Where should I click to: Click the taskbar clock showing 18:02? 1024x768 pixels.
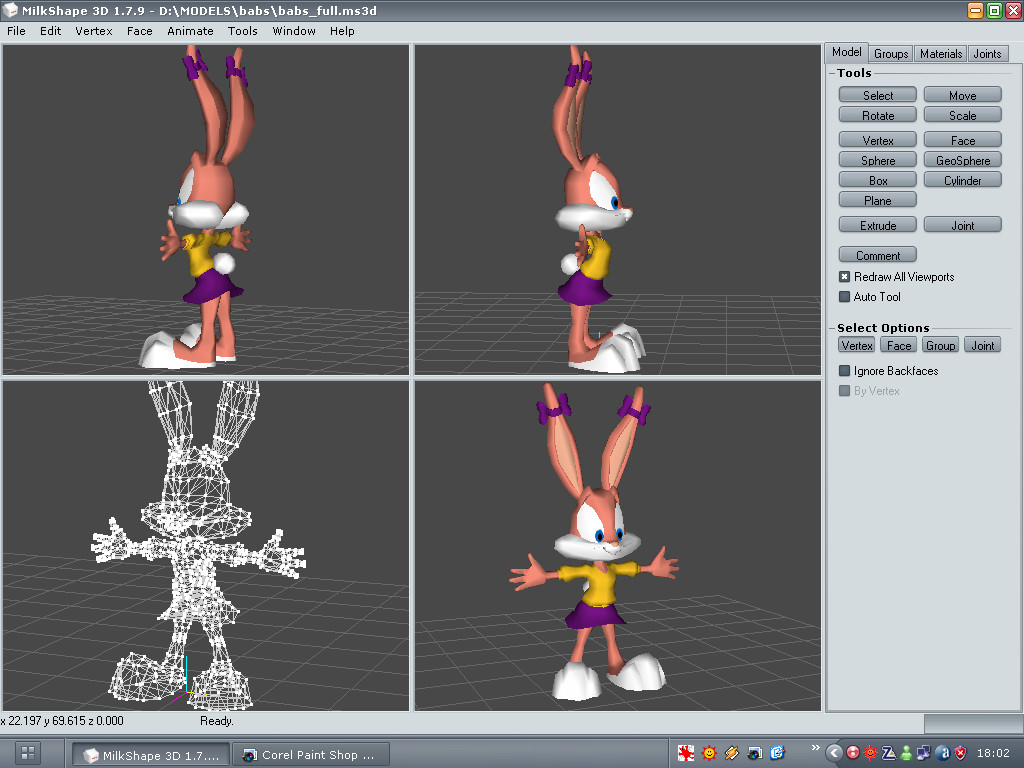[x=993, y=753]
